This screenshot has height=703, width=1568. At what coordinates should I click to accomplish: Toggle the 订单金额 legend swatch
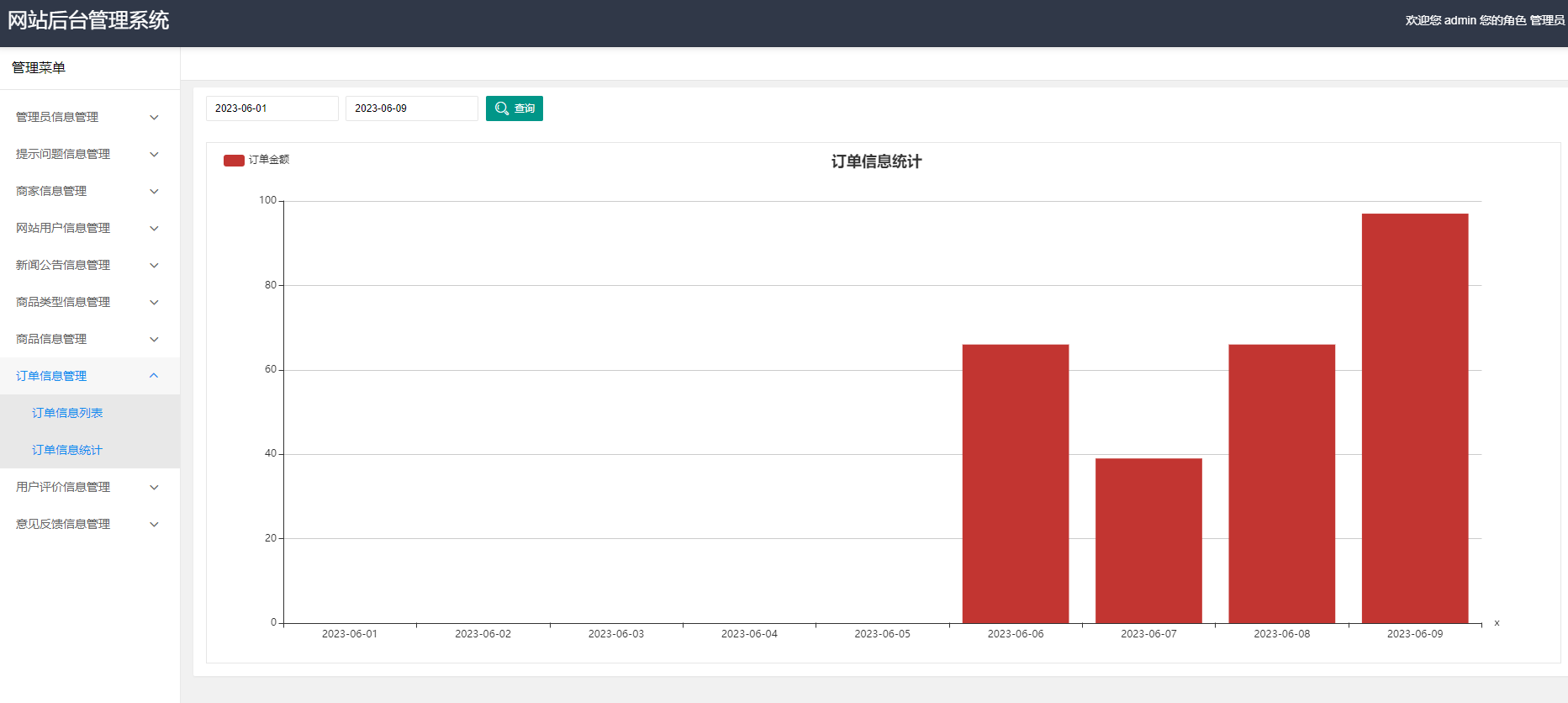coord(234,160)
